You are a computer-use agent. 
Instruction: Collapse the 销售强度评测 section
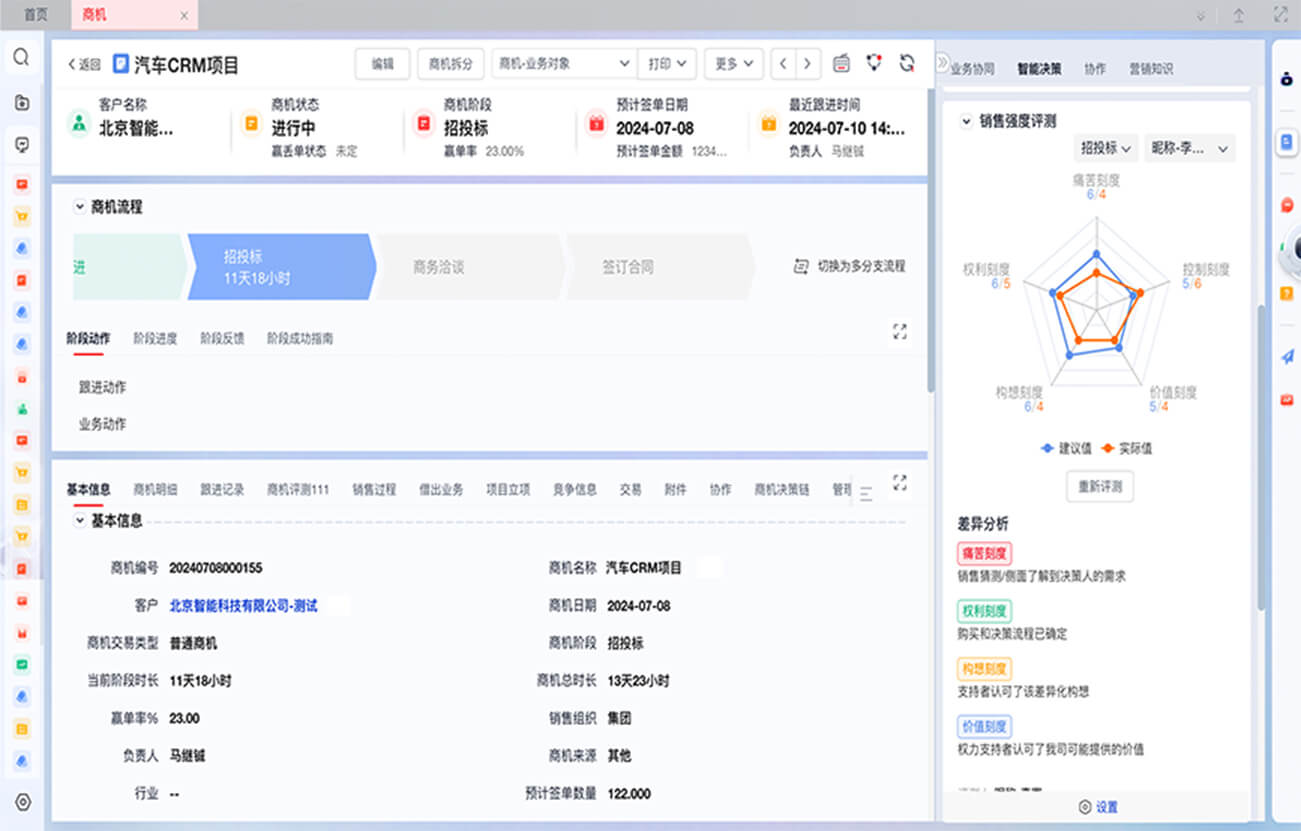[966, 121]
